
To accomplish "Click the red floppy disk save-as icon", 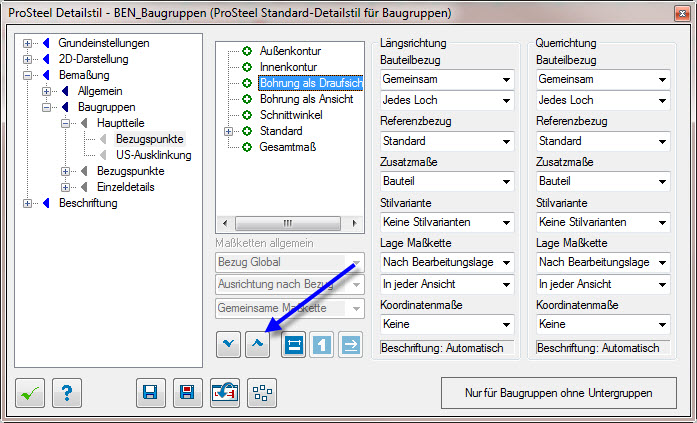I will pos(188,393).
